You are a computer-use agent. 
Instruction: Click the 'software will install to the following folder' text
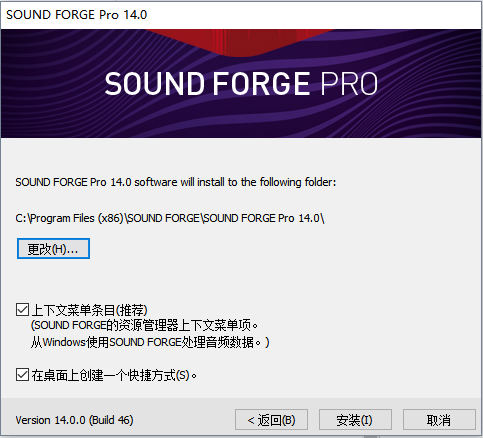(x=235, y=182)
